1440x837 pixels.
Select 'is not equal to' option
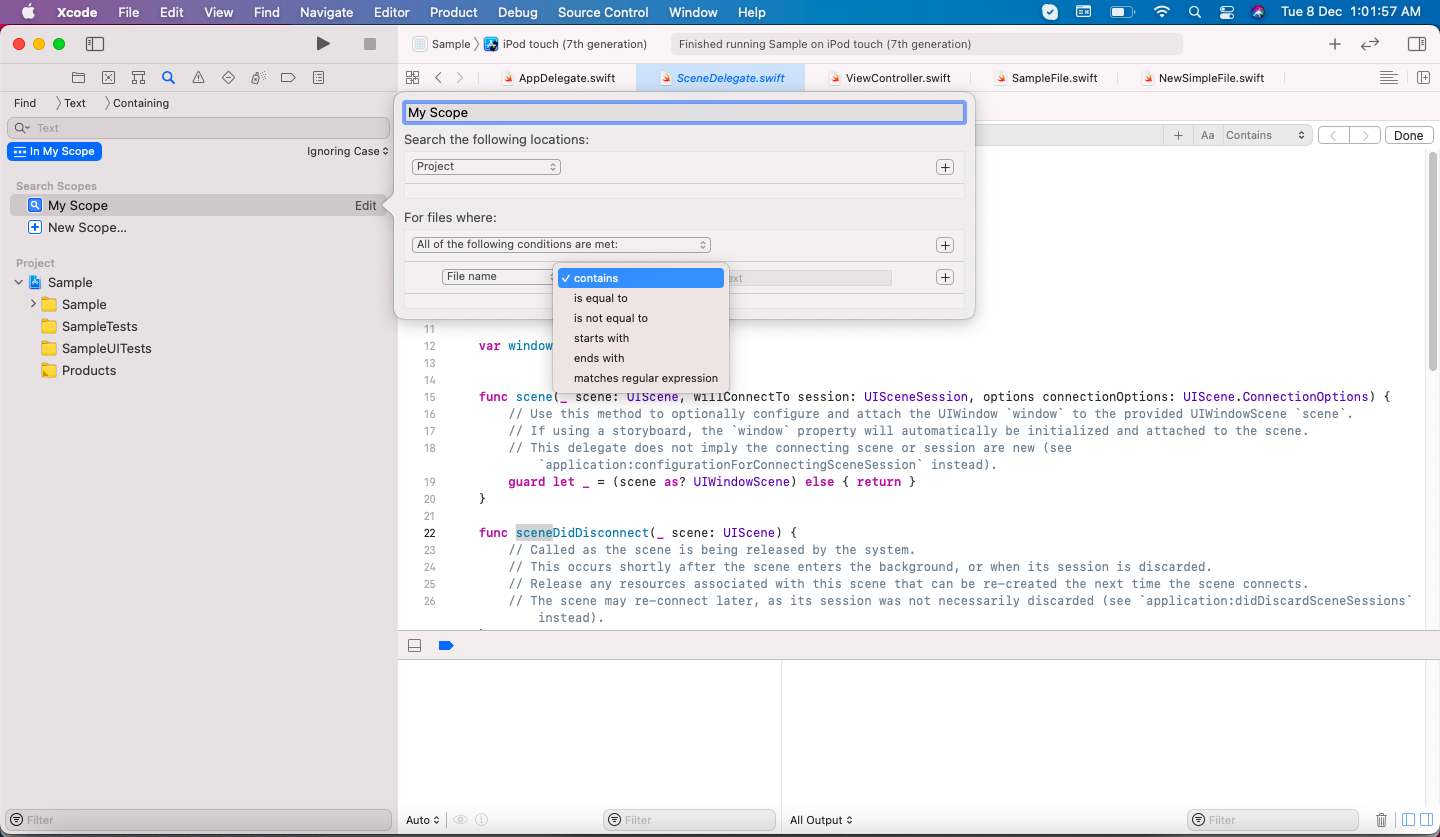tap(640, 318)
